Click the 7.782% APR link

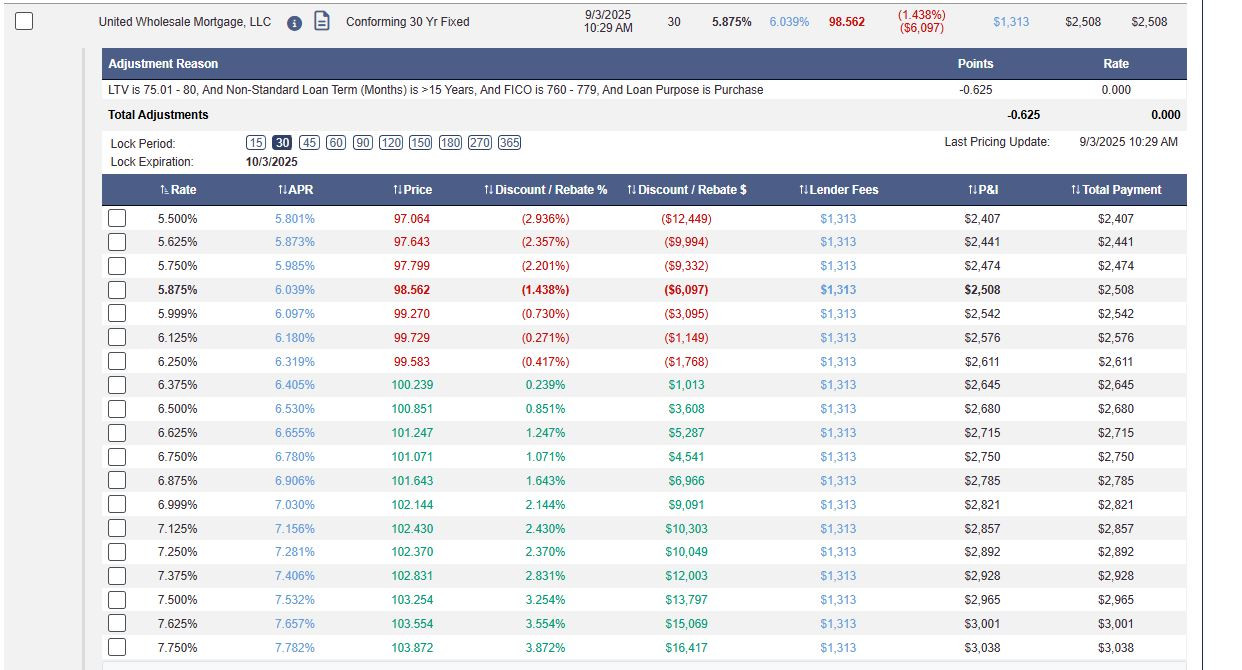click(295, 648)
